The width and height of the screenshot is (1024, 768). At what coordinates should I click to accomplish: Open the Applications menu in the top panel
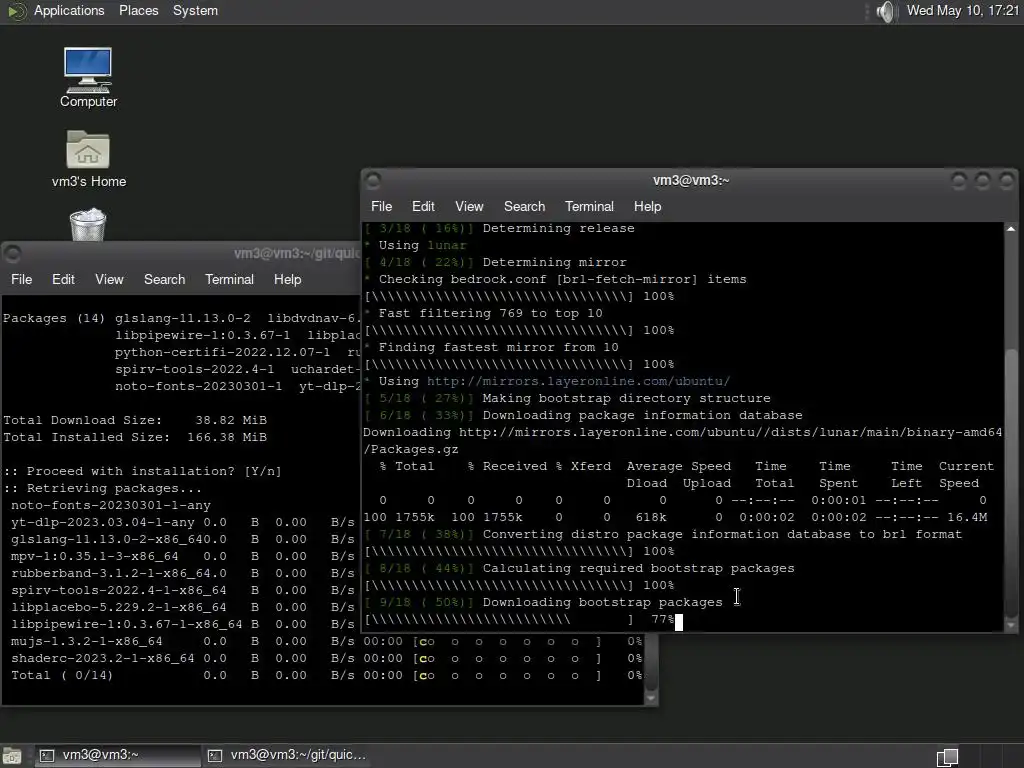(x=69, y=11)
